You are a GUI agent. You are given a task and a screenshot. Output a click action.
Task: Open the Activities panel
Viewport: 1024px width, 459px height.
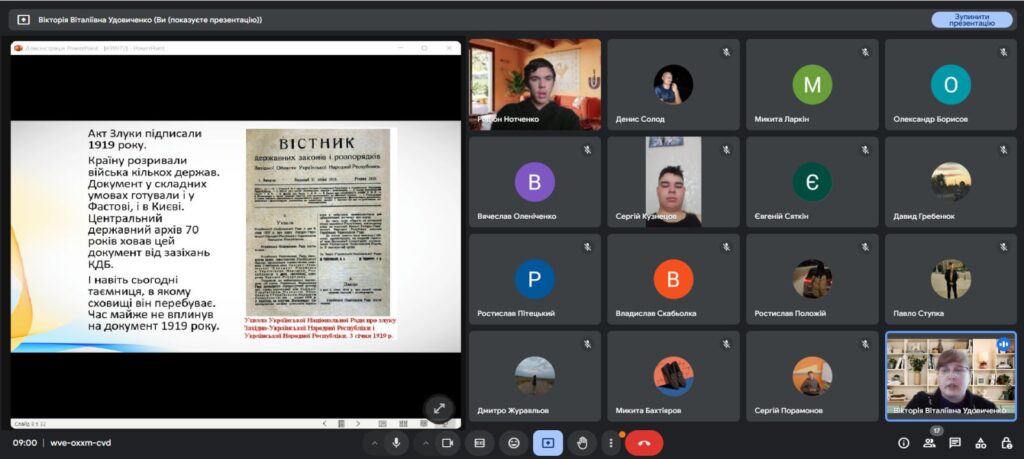(x=981, y=442)
